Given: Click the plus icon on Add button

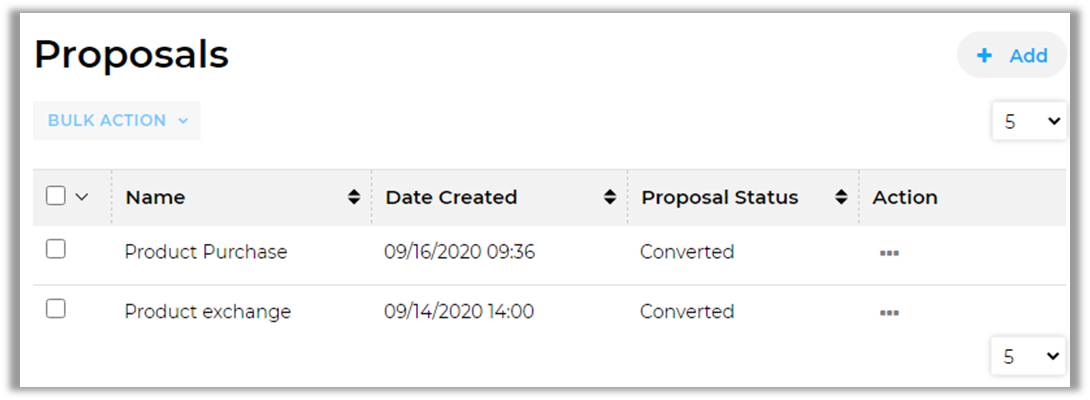Looking at the screenshot, I should click(985, 56).
